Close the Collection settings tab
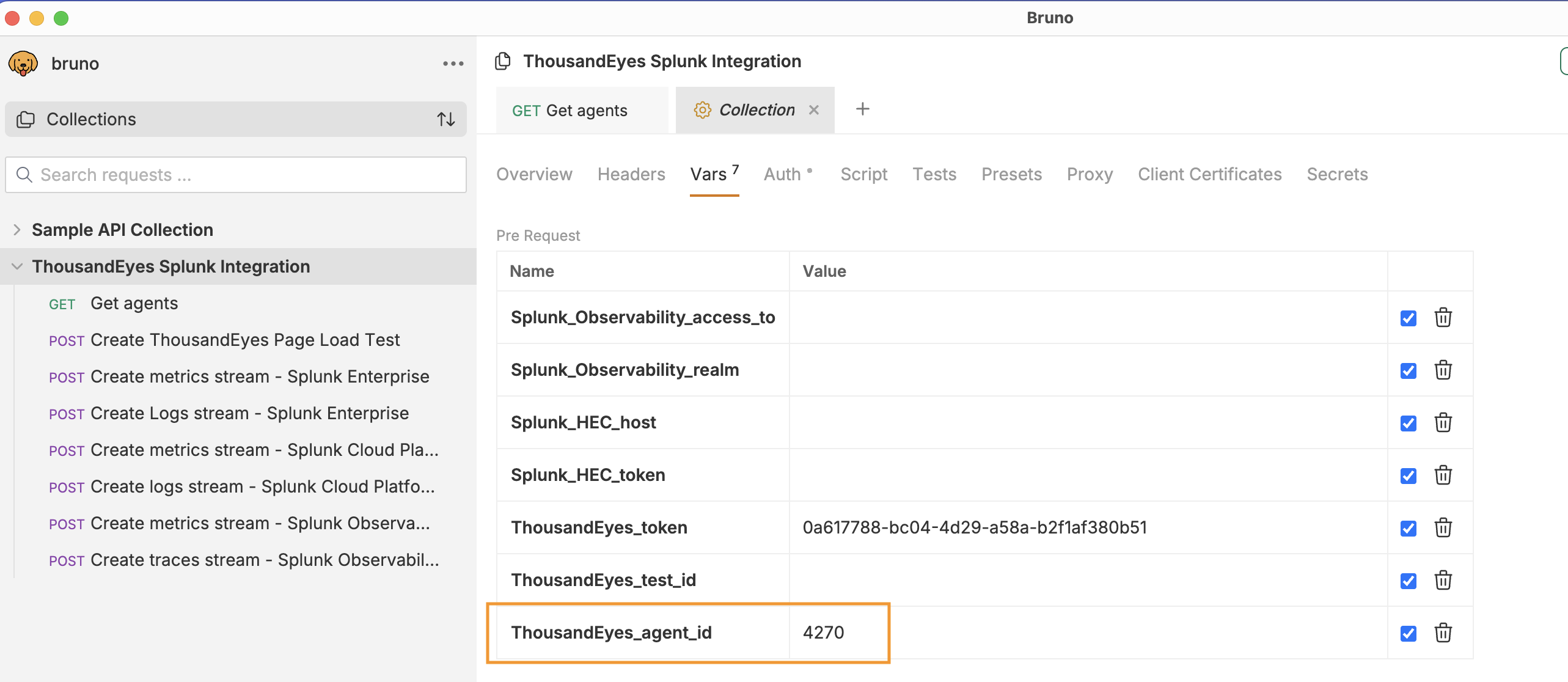 coord(813,110)
